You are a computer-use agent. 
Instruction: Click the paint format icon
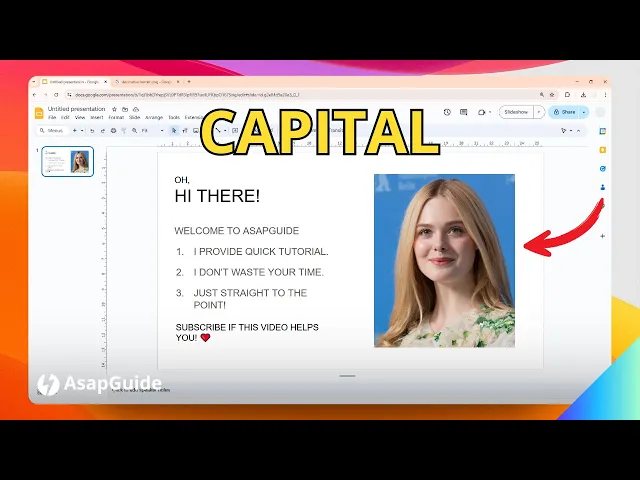click(124, 131)
